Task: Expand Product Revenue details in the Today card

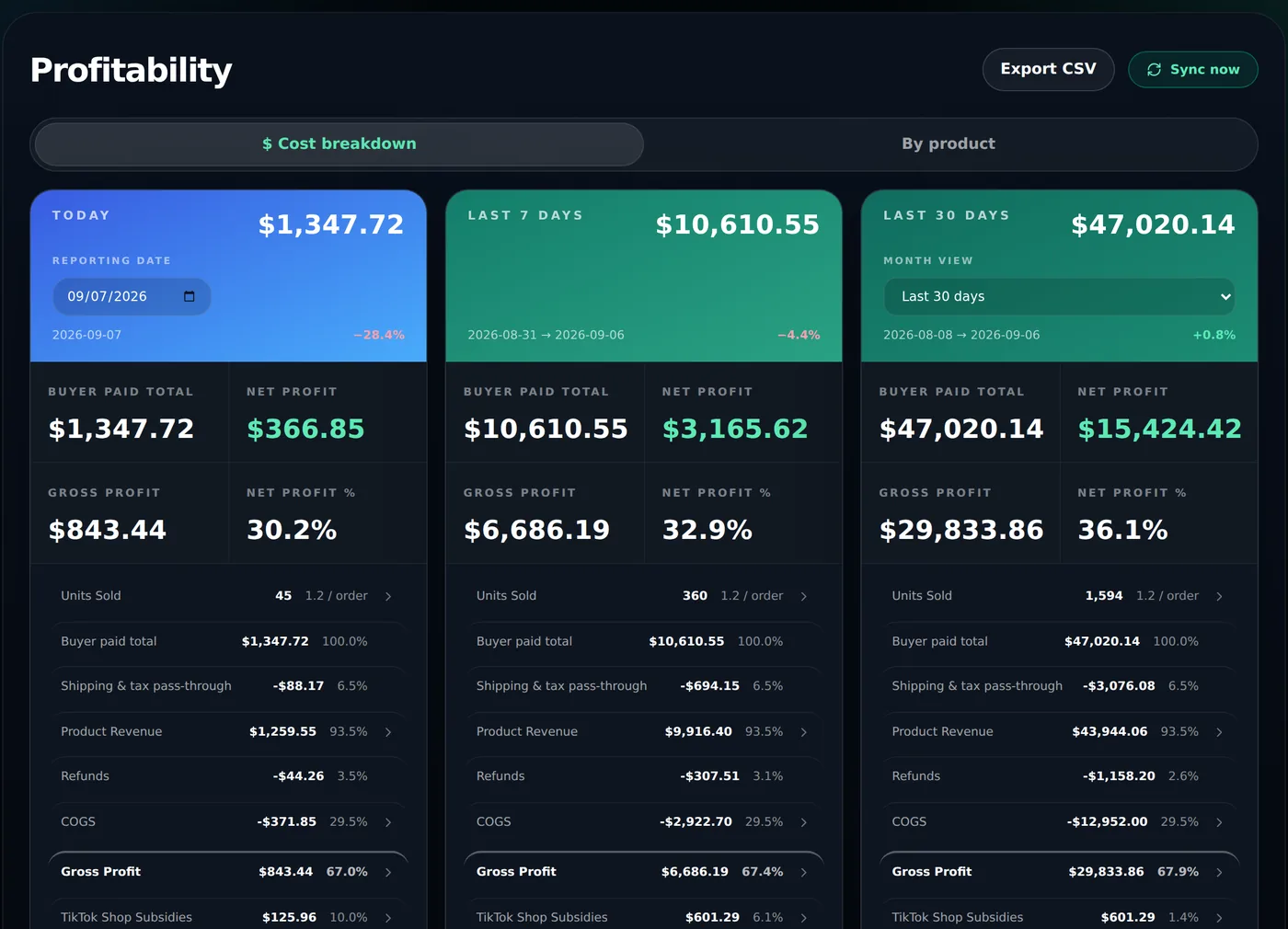Action: 228,732
